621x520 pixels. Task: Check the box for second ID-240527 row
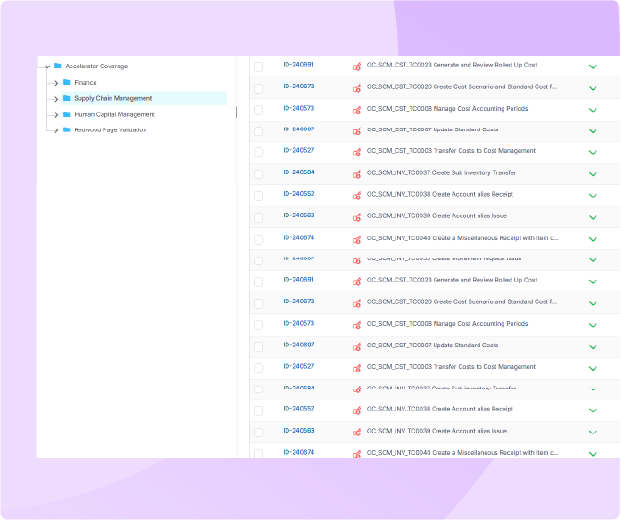pyautogui.click(x=259, y=368)
